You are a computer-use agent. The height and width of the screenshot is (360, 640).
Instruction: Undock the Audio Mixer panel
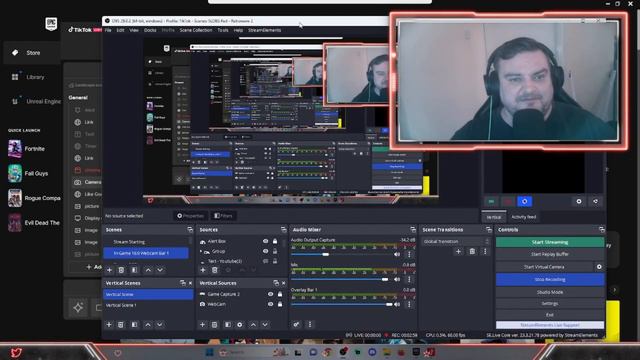coord(413,230)
